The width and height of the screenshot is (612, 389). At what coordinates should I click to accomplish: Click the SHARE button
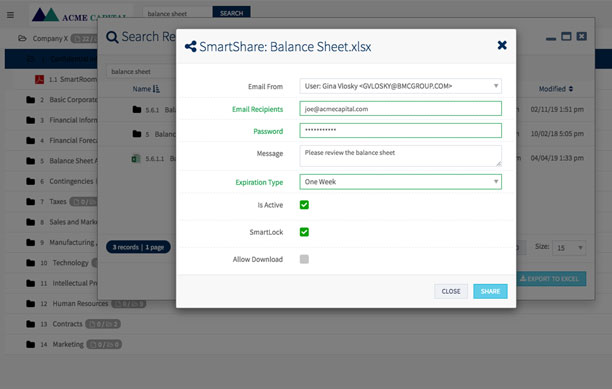(490, 291)
